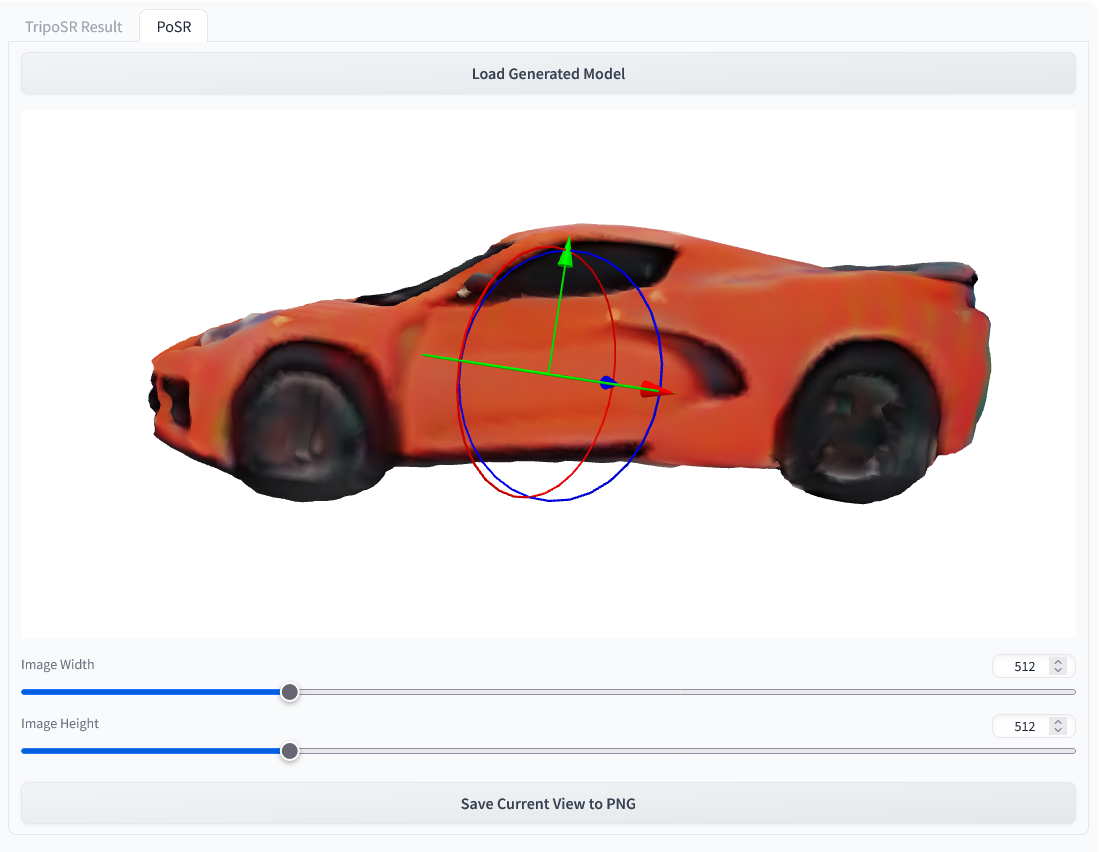Image resolution: width=1102 pixels, height=852 pixels.
Task: Click the Image Height slider handle
Action: point(290,751)
